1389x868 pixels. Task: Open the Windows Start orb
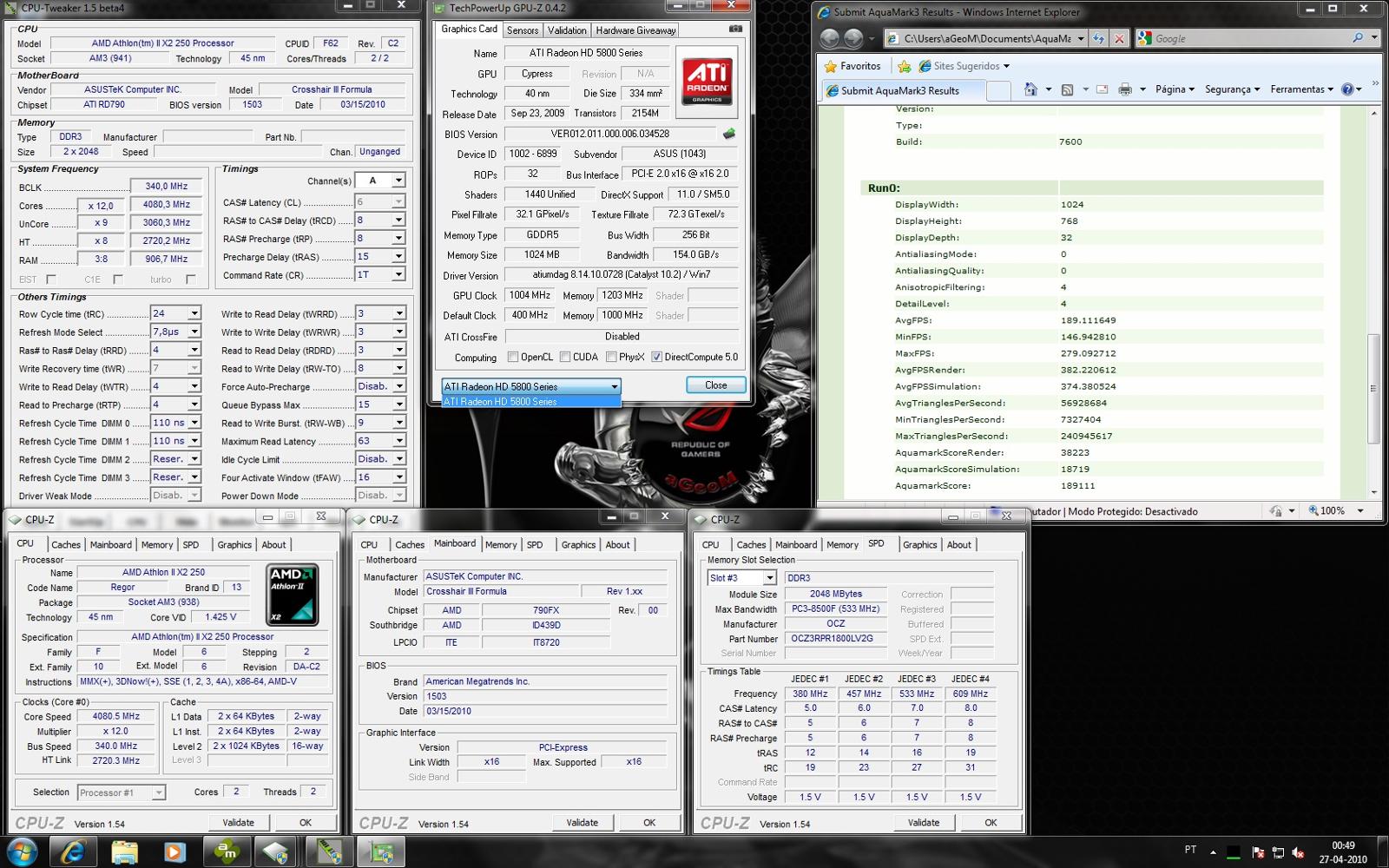click(x=22, y=852)
